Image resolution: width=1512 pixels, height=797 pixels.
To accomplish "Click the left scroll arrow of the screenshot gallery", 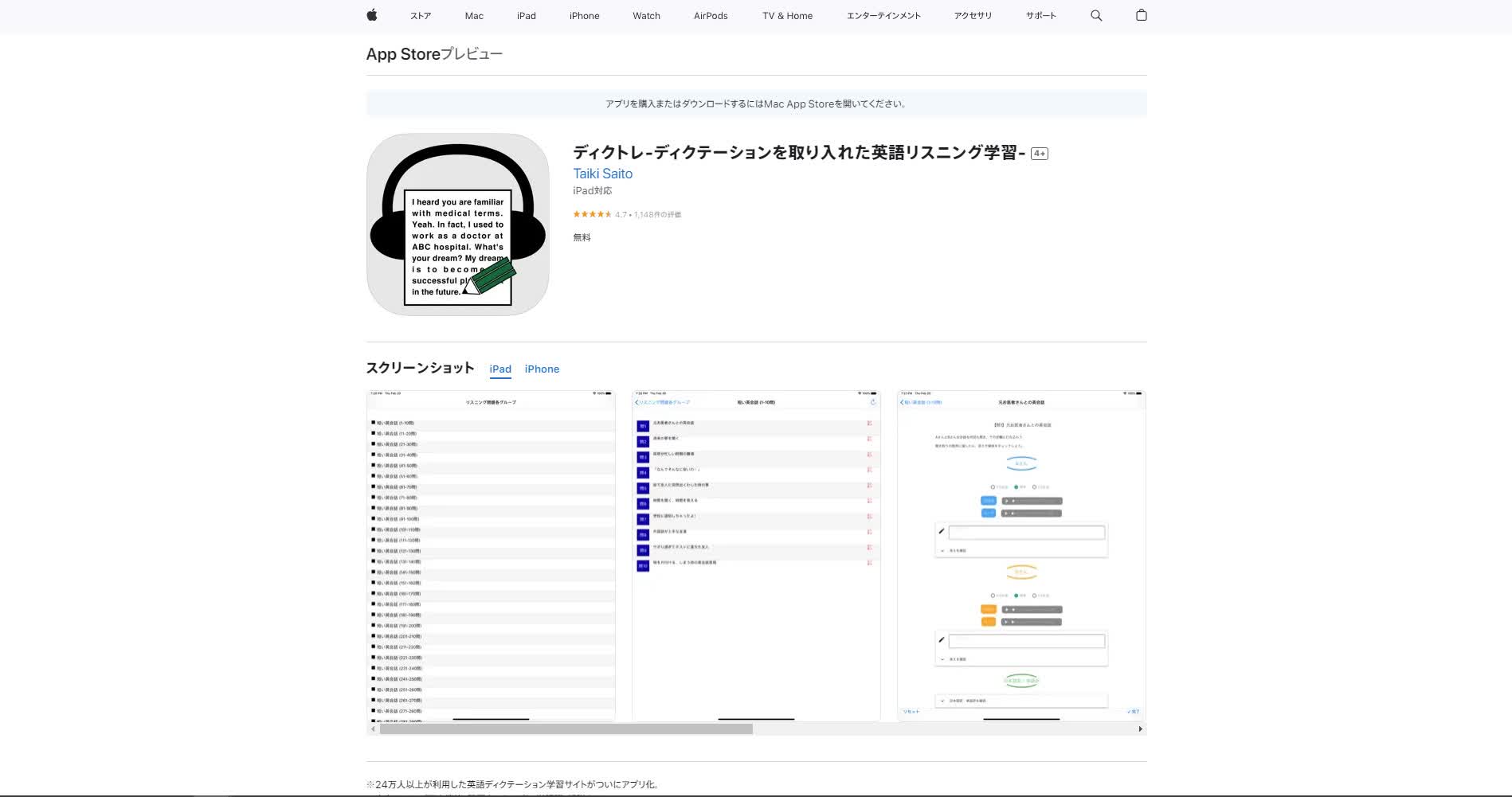I will [373, 729].
